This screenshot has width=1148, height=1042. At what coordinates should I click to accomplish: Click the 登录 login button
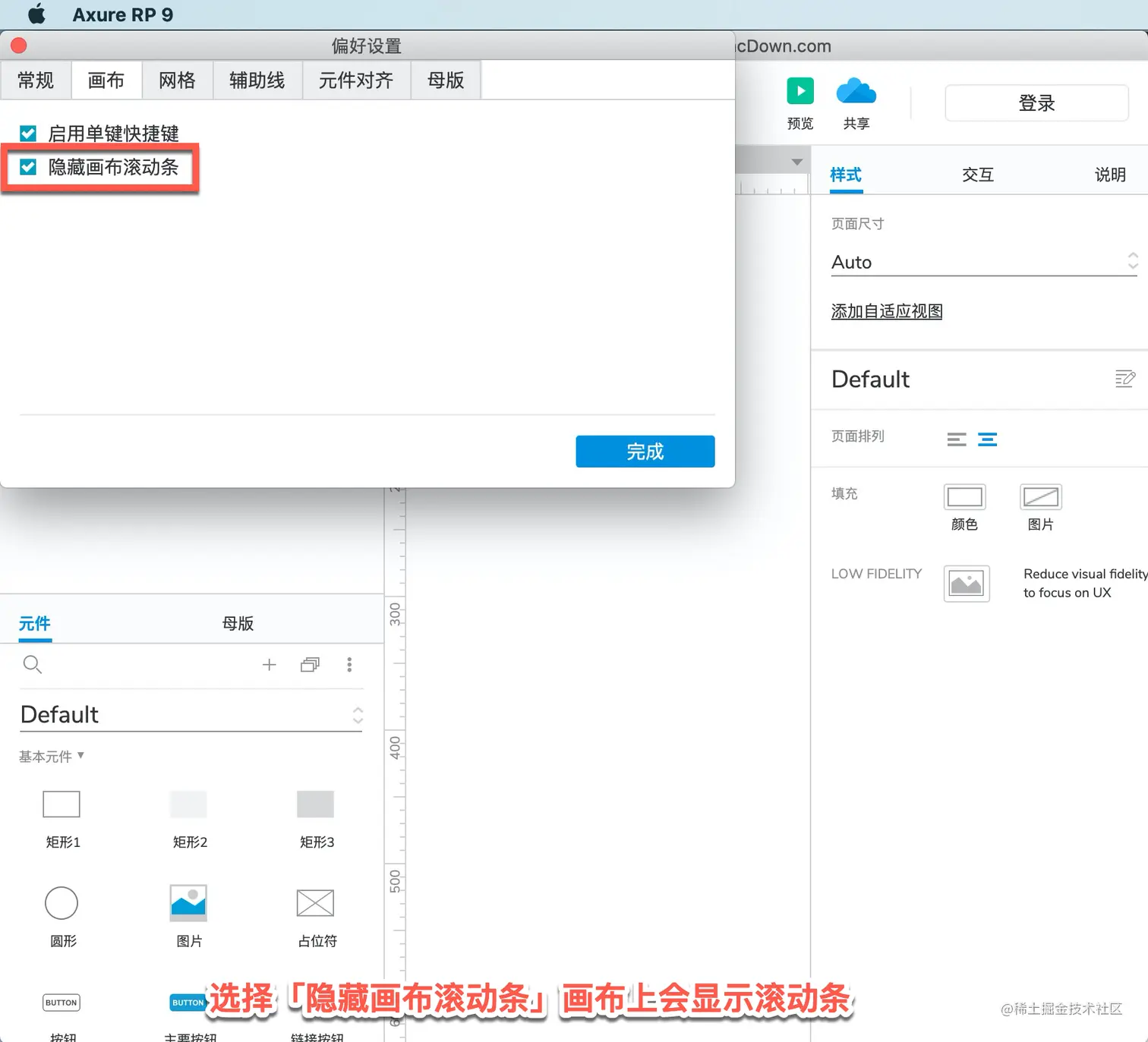point(1036,103)
